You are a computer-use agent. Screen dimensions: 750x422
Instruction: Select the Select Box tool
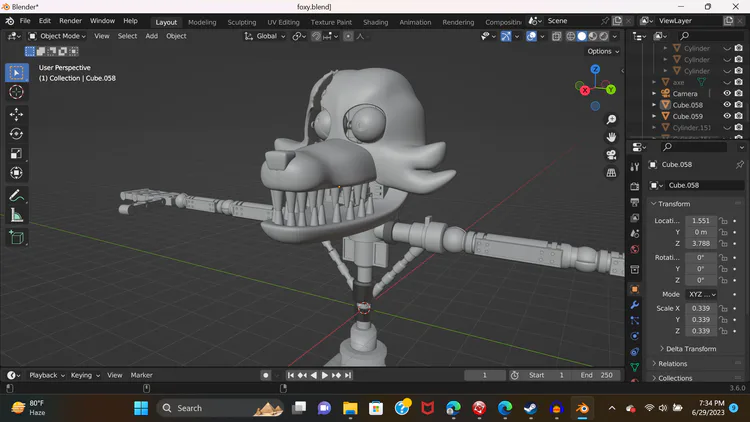(17, 73)
